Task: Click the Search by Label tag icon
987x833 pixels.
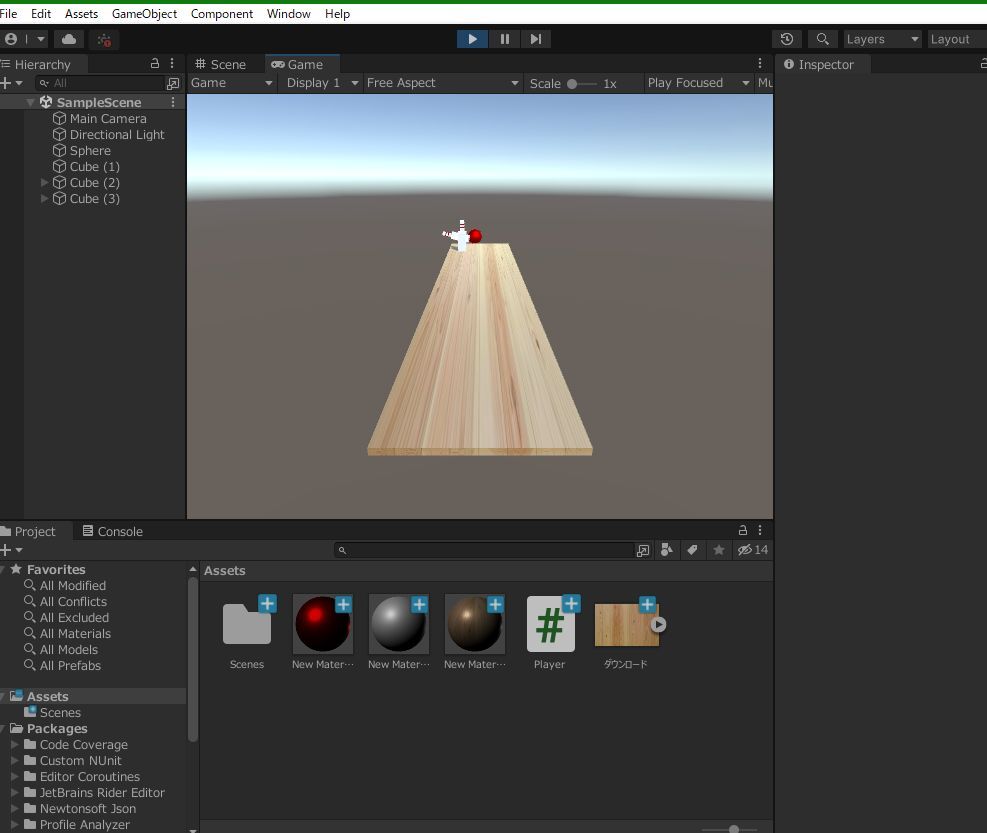Action: coord(692,550)
